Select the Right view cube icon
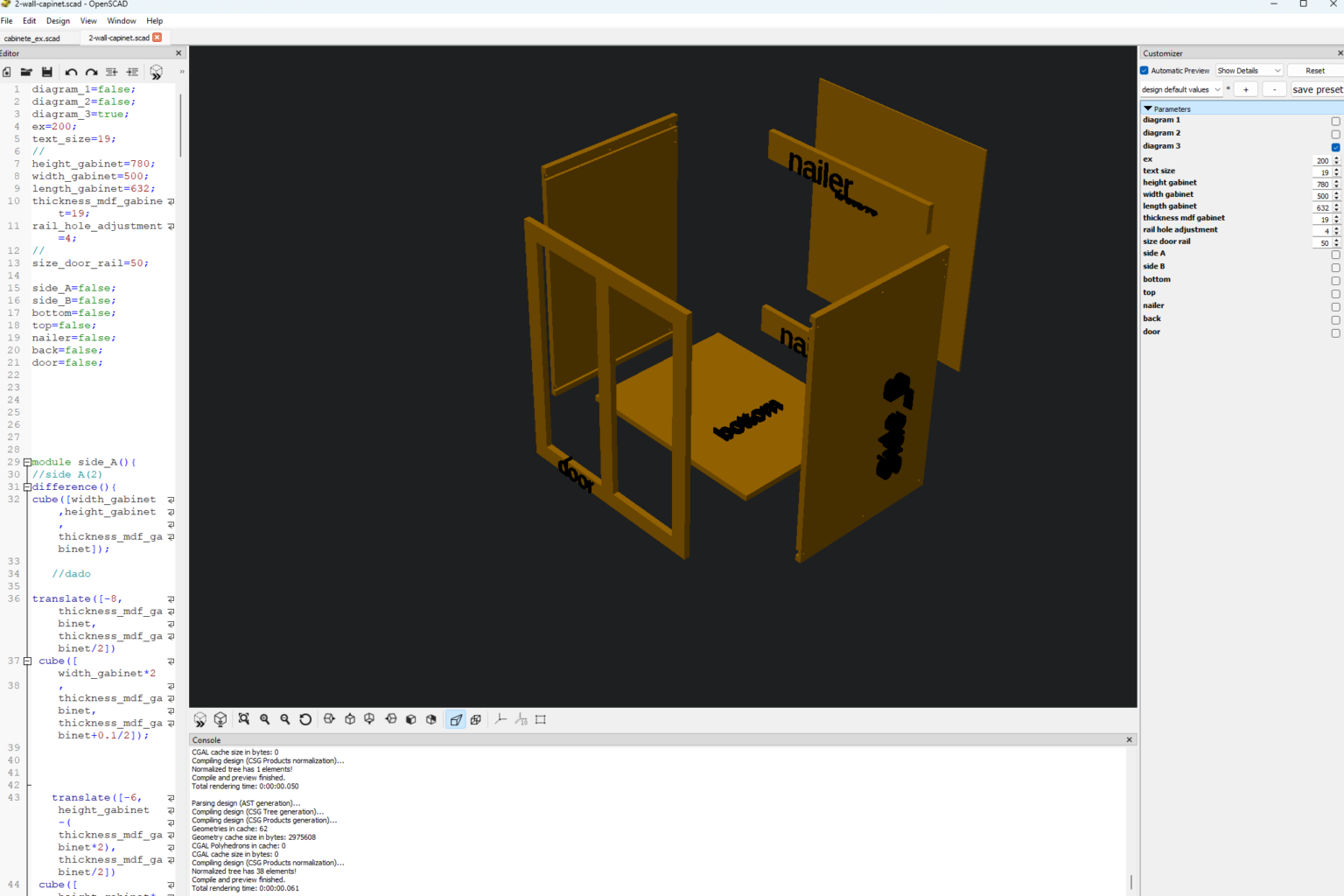The image size is (1344, 896). pos(329,719)
